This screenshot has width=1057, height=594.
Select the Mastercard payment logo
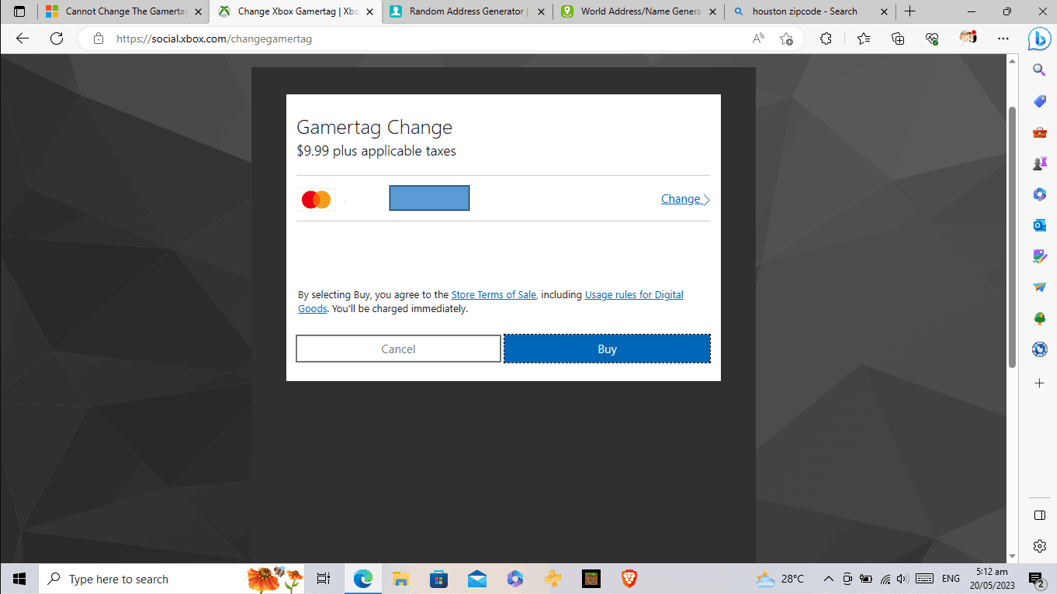point(316,199)
